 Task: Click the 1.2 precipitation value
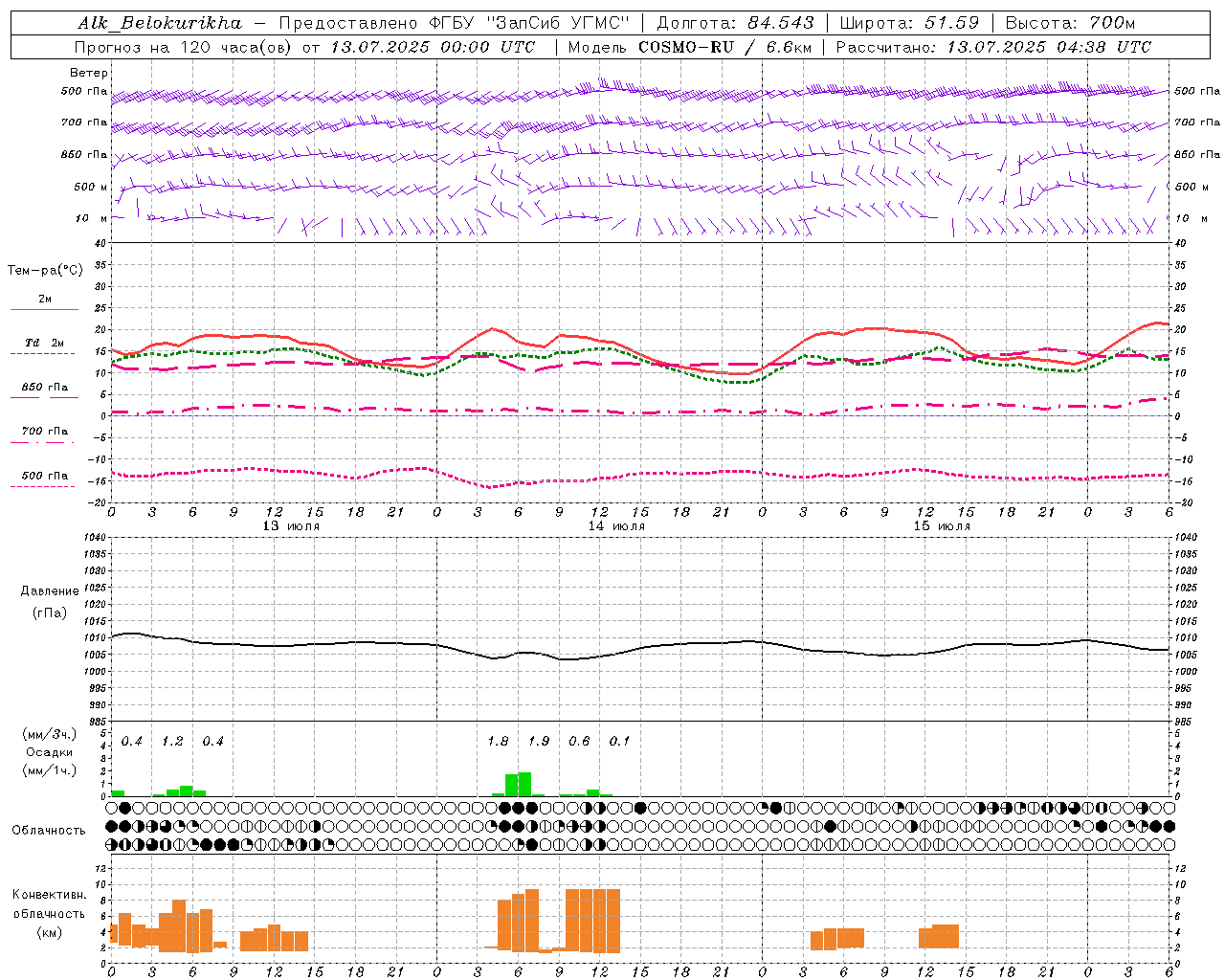click(172, 741)
